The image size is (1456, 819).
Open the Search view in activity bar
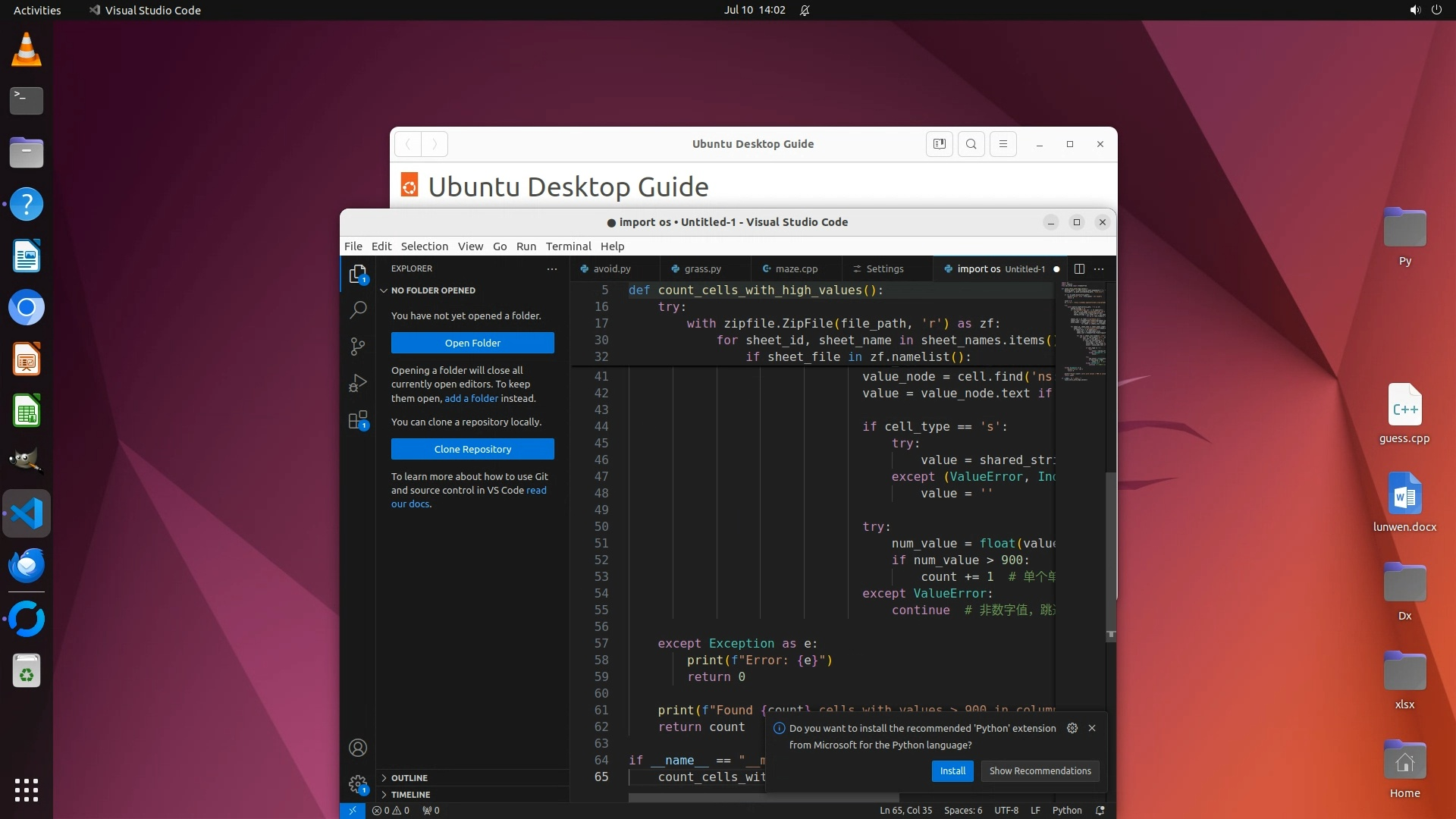pyautogui.click(x=358, y=310)
